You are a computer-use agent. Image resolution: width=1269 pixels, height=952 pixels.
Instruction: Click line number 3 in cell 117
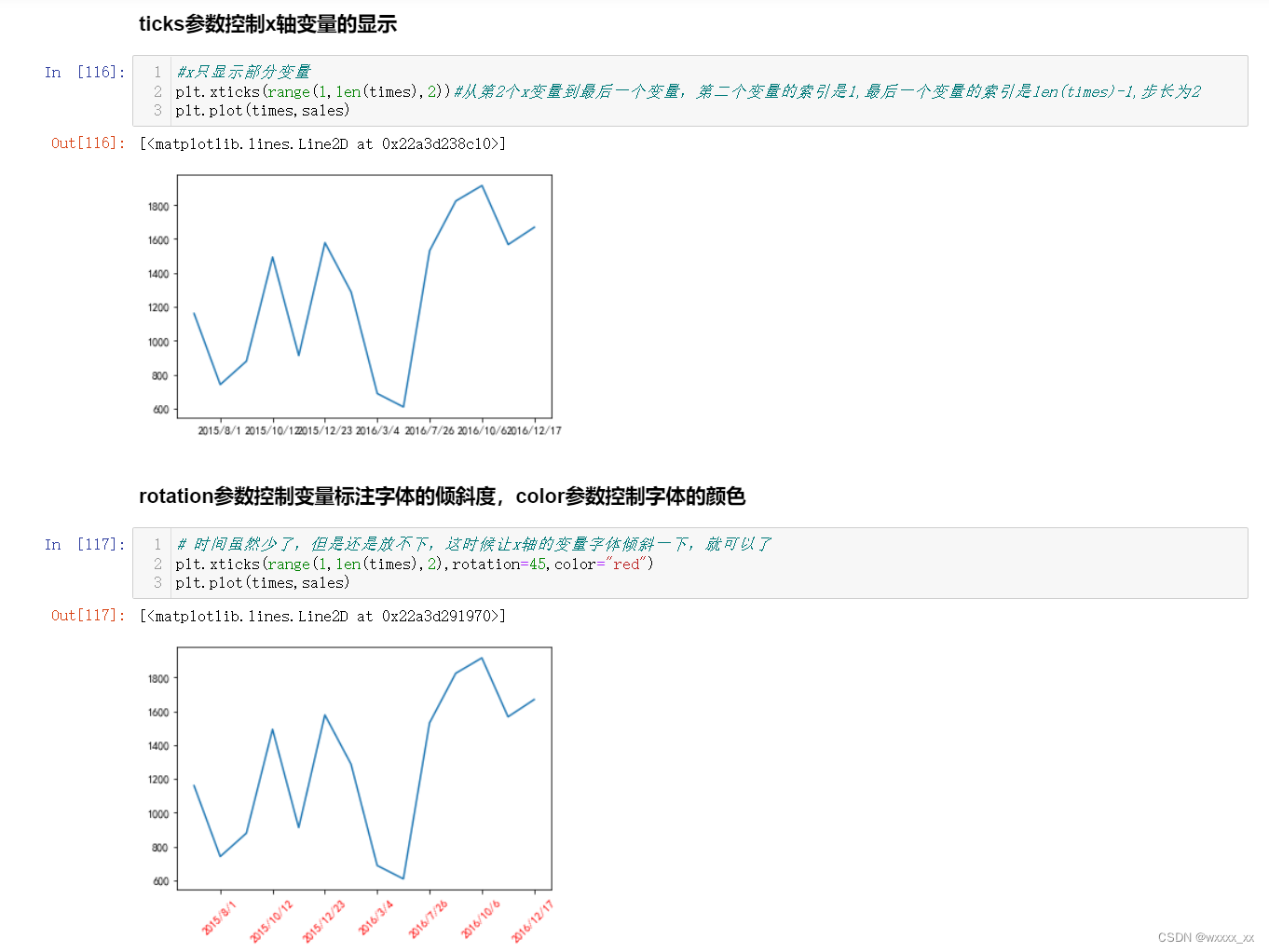pos(157,582)
